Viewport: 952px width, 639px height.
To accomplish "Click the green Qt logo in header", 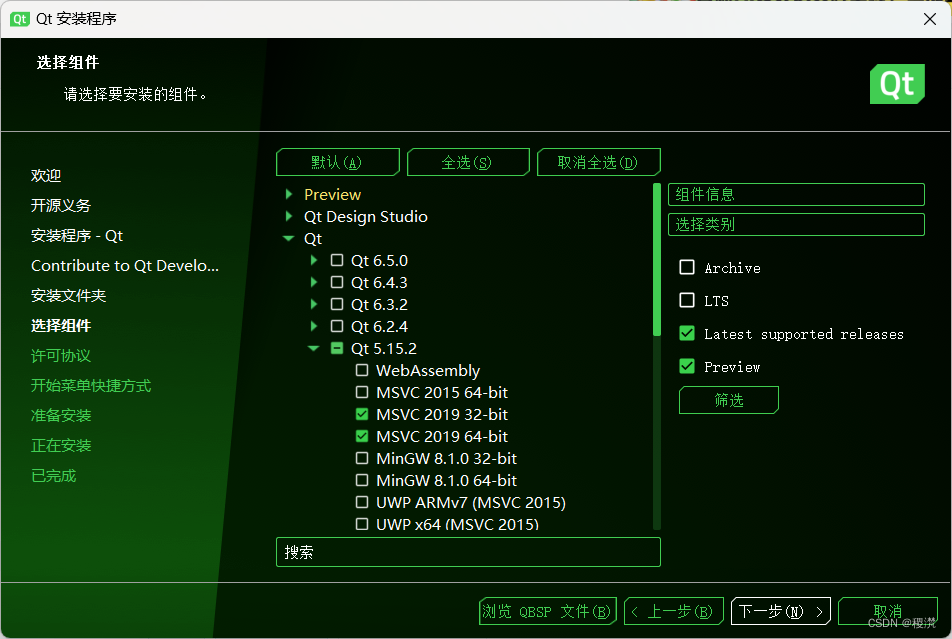I will coord(897,84).
